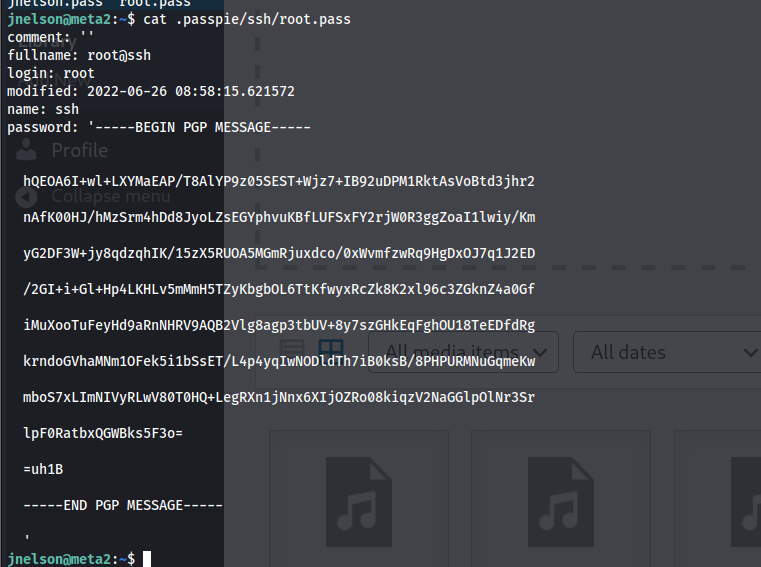Image resolution: width=761 pixels, height=567 pixels.
Task: Click the PGP line starting 'nAfK00HJ'
Action: click(x=279, y=217)
